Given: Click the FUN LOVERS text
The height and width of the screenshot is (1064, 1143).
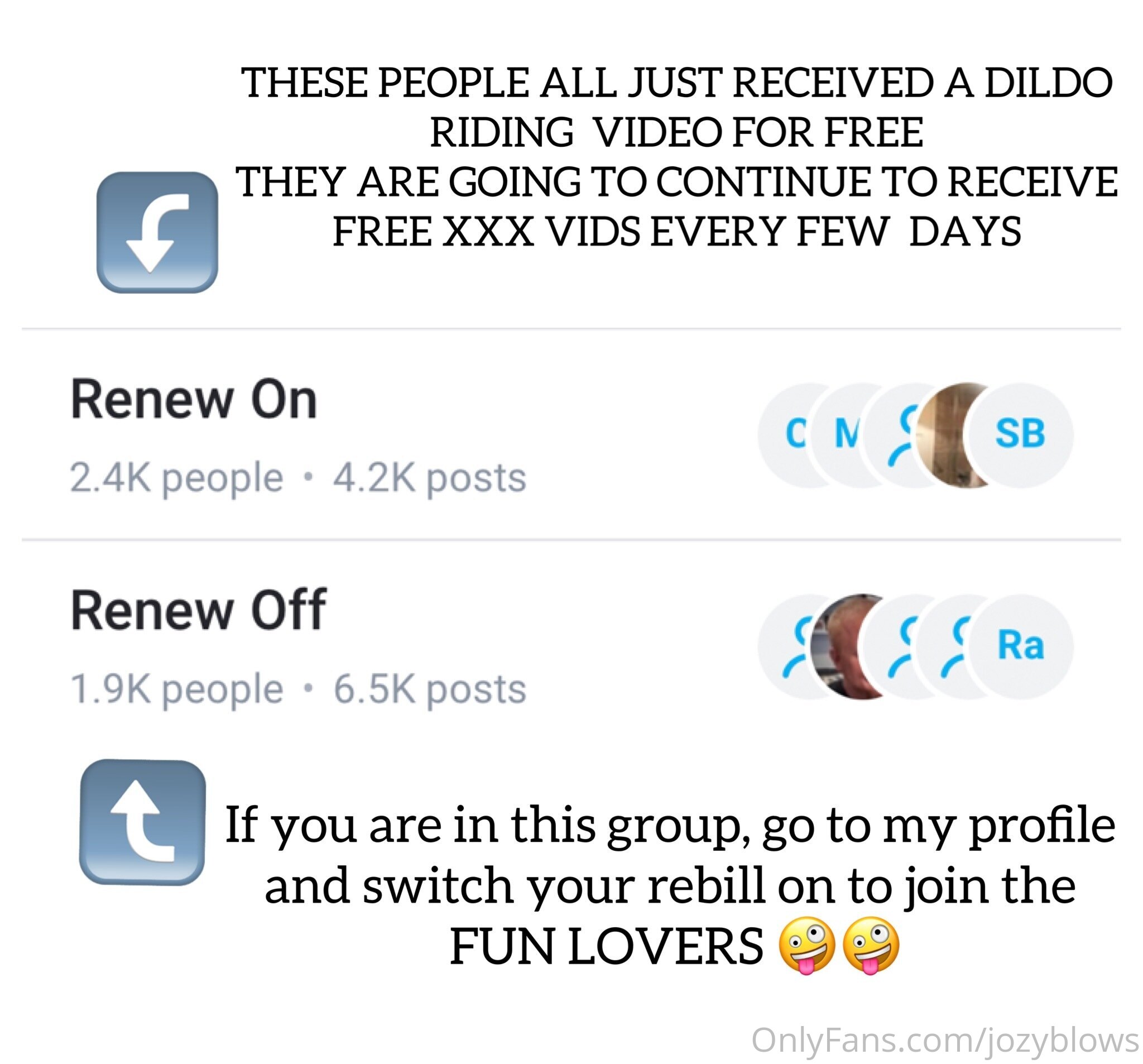Looking at the screenshot, I should point(606,946).
